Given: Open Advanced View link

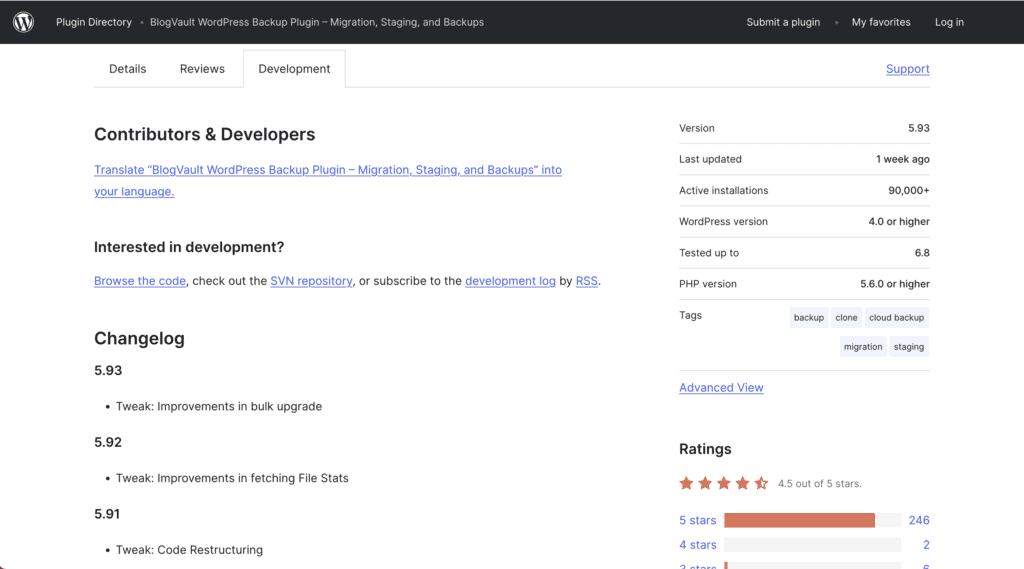Looking at the screenshot, I should click(x=721, y=387).
